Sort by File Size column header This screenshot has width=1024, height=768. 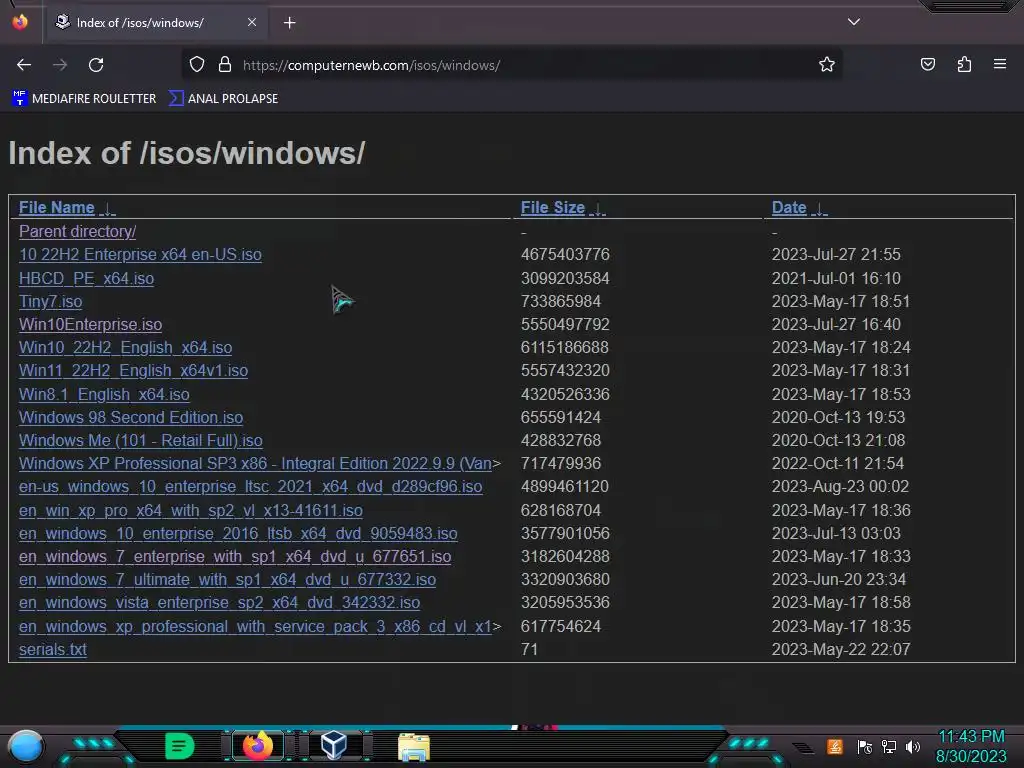(x=552, y=208)
